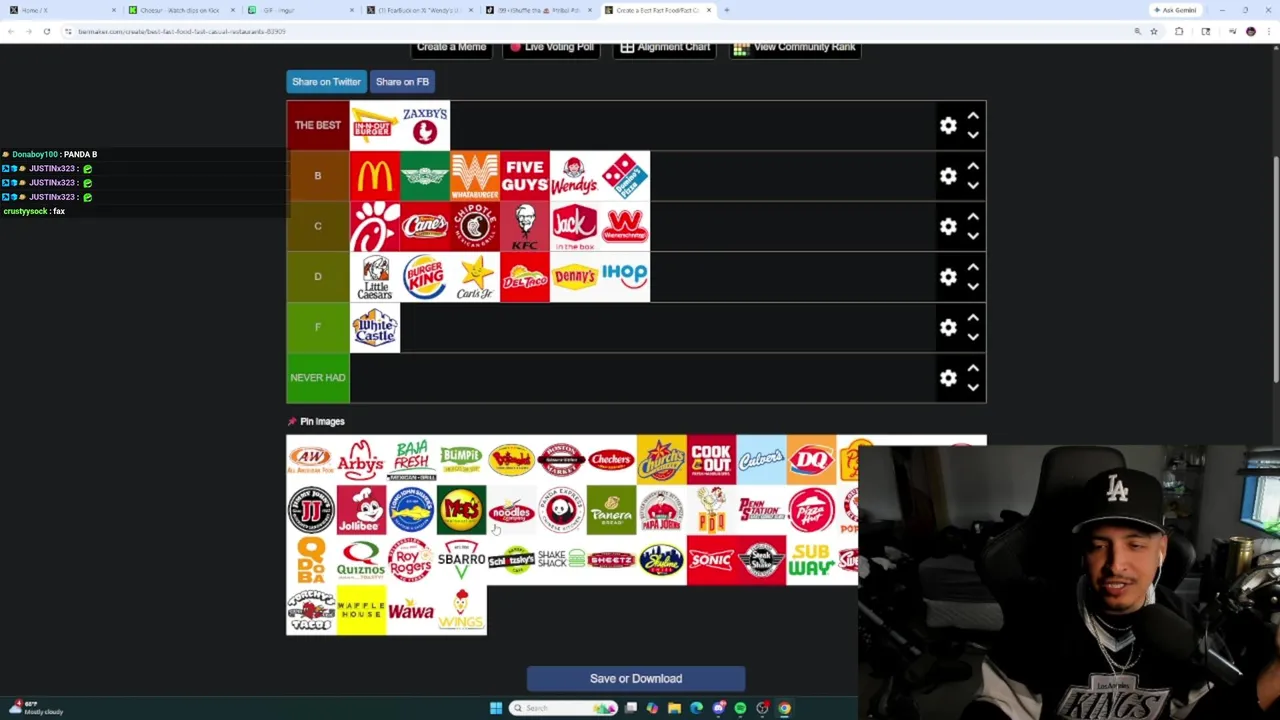Pick the KFC logo

pos(525,226)
